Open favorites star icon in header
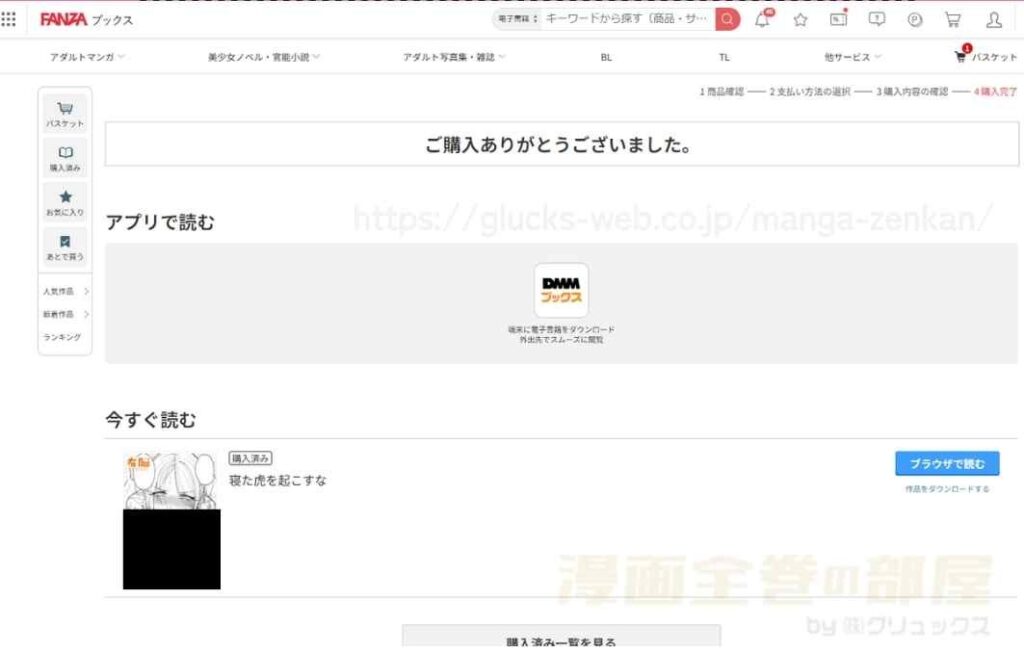 coord(800,20)
